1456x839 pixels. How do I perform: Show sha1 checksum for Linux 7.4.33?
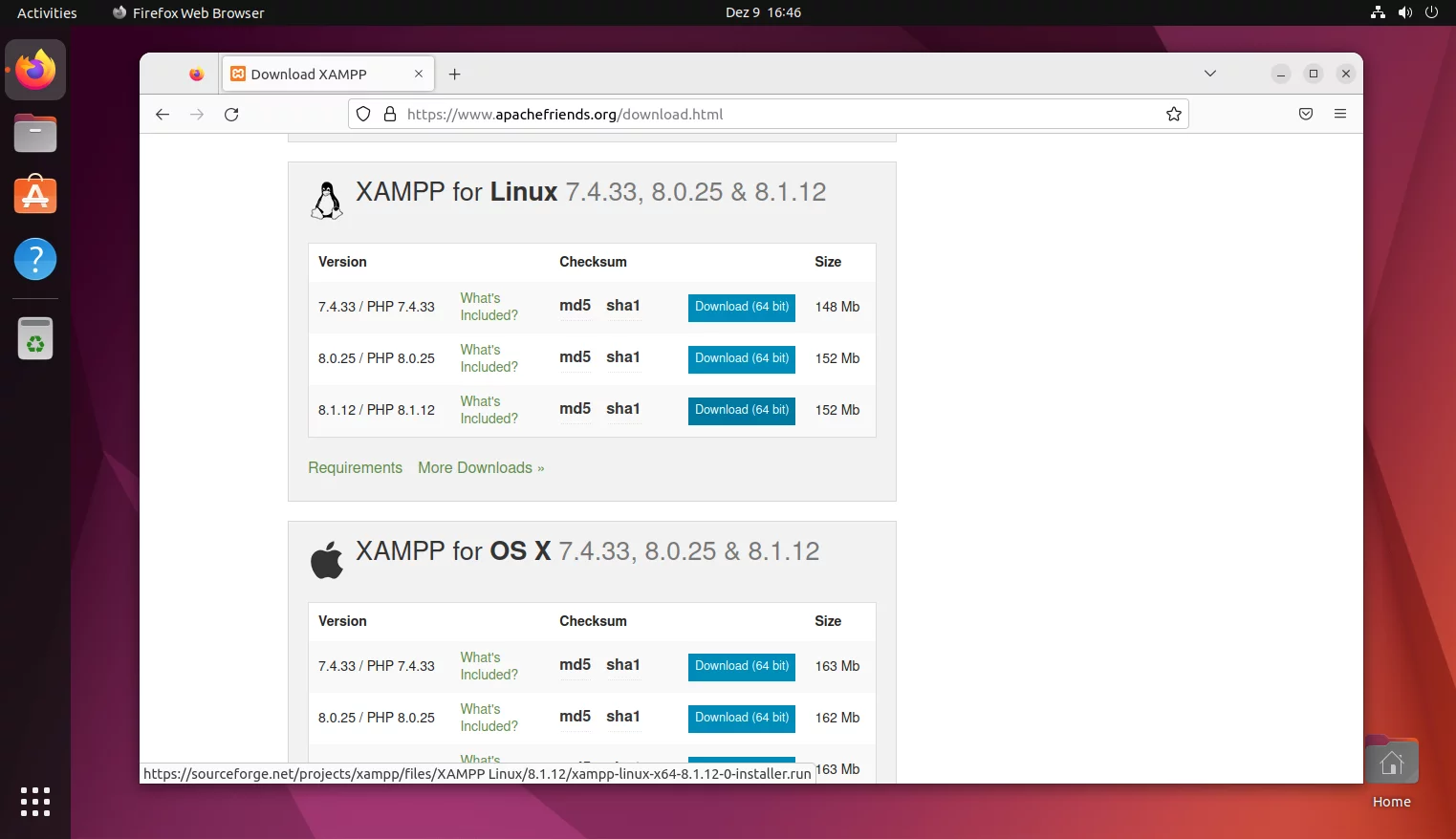click(x=623, y=306)
